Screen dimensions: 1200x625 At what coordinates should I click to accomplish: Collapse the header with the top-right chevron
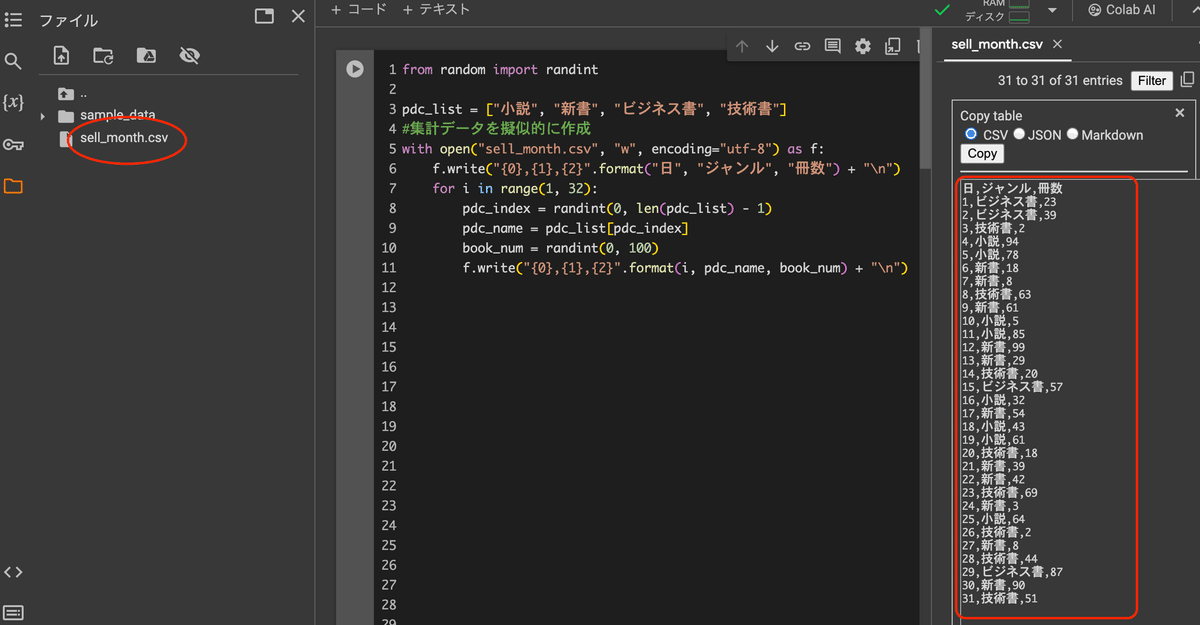[x=1193, y=10]
